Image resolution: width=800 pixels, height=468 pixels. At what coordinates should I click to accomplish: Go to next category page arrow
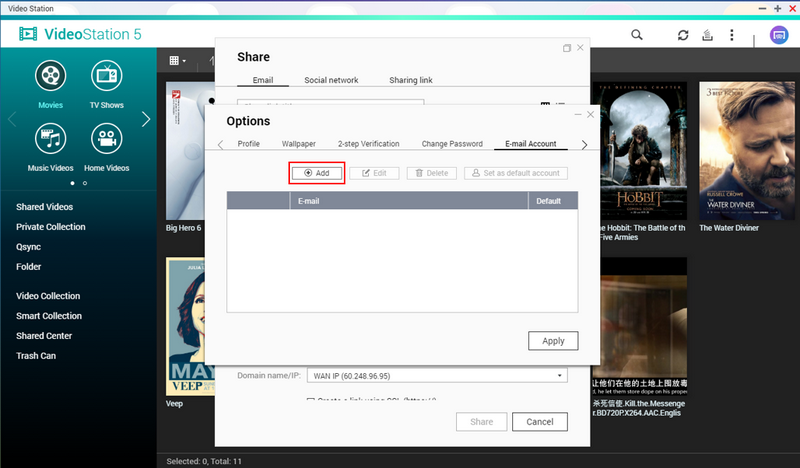point(146,119)
